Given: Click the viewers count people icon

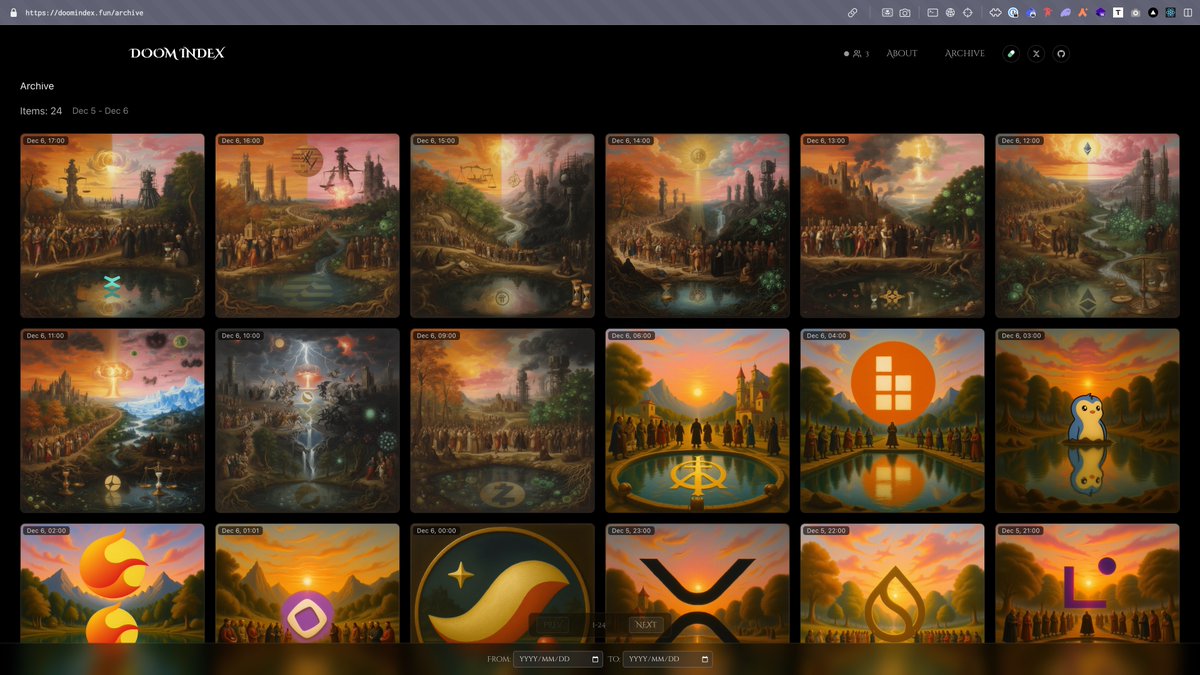Looking at the screenshot, I should 857,54.
